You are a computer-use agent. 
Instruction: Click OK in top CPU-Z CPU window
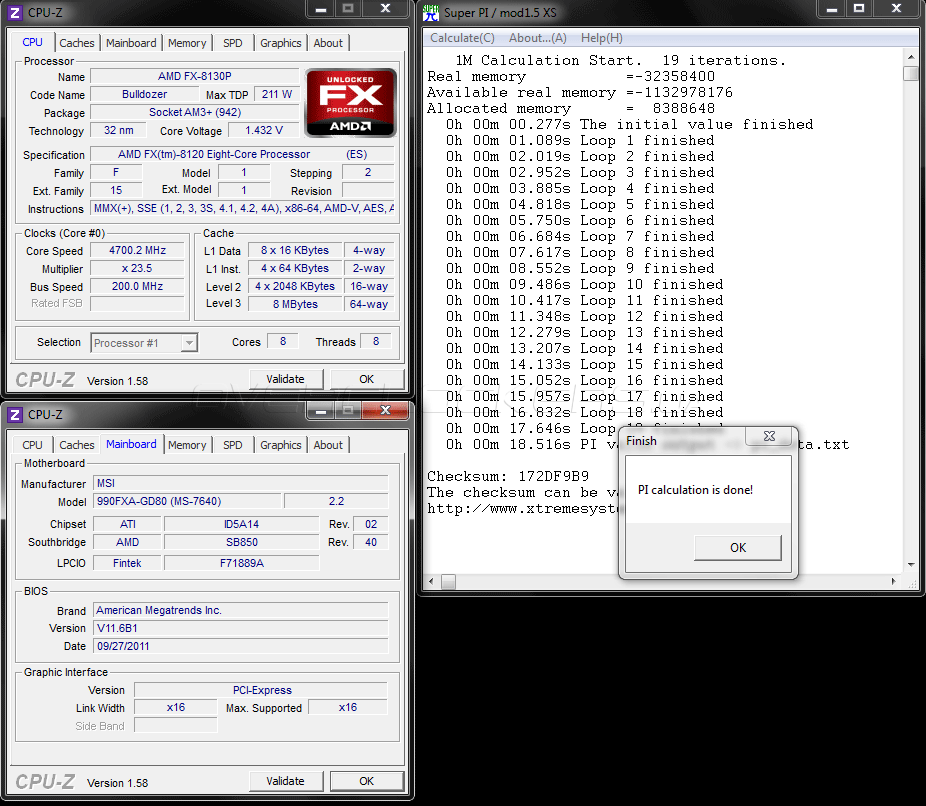click(x=367, y=379)
